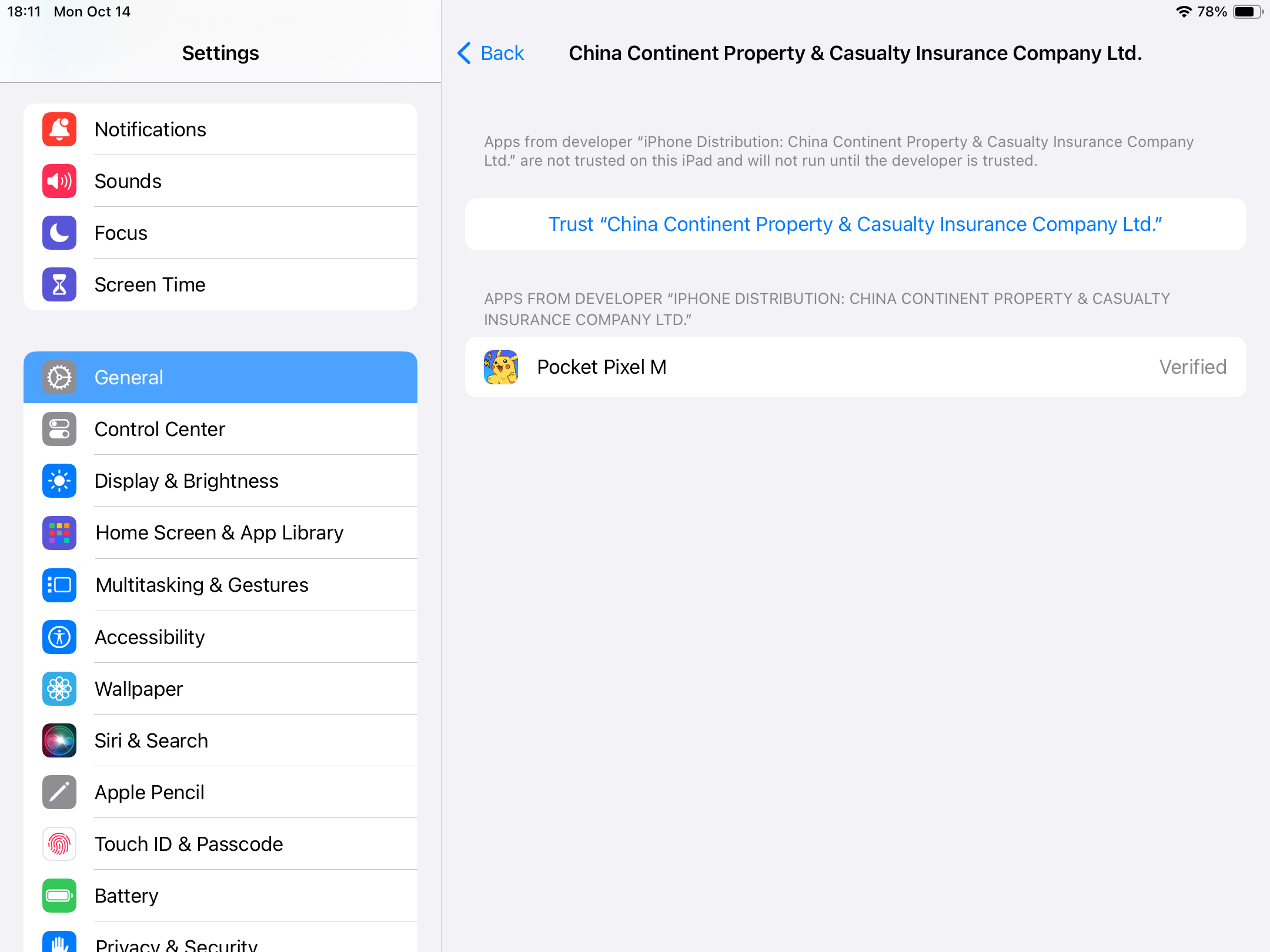Open Accessibility settings
Image resolution: width=1270 pixels, height=952 pixels.
click(x=220, y=637)
